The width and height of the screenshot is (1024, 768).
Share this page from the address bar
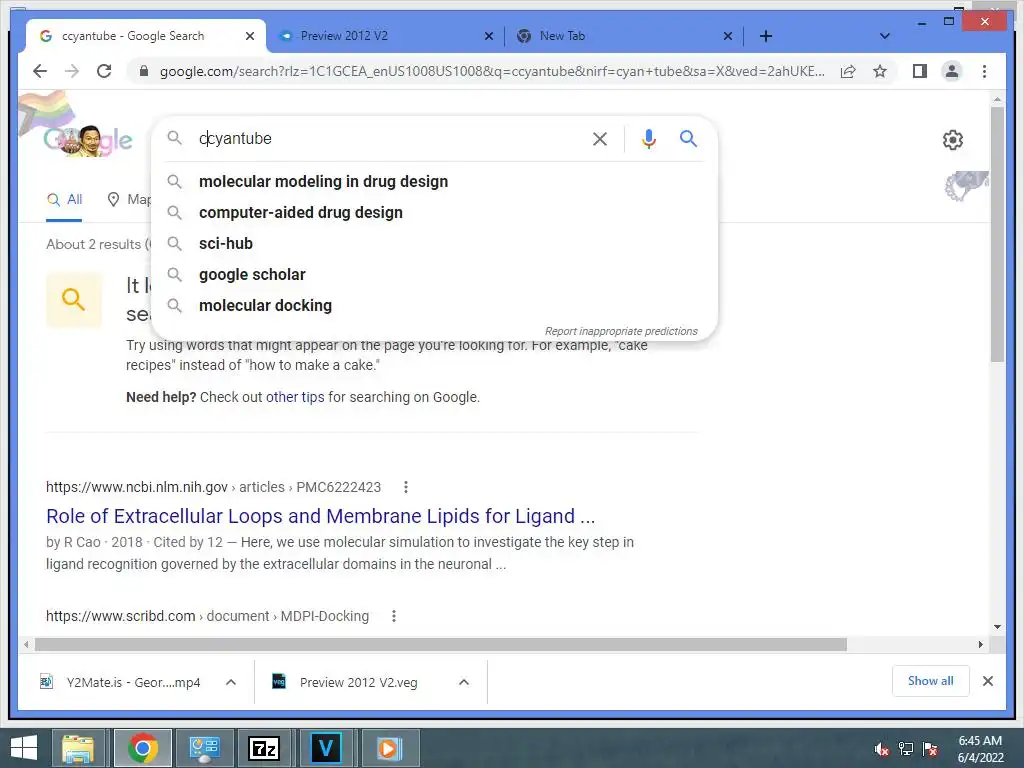coord(848,71)
